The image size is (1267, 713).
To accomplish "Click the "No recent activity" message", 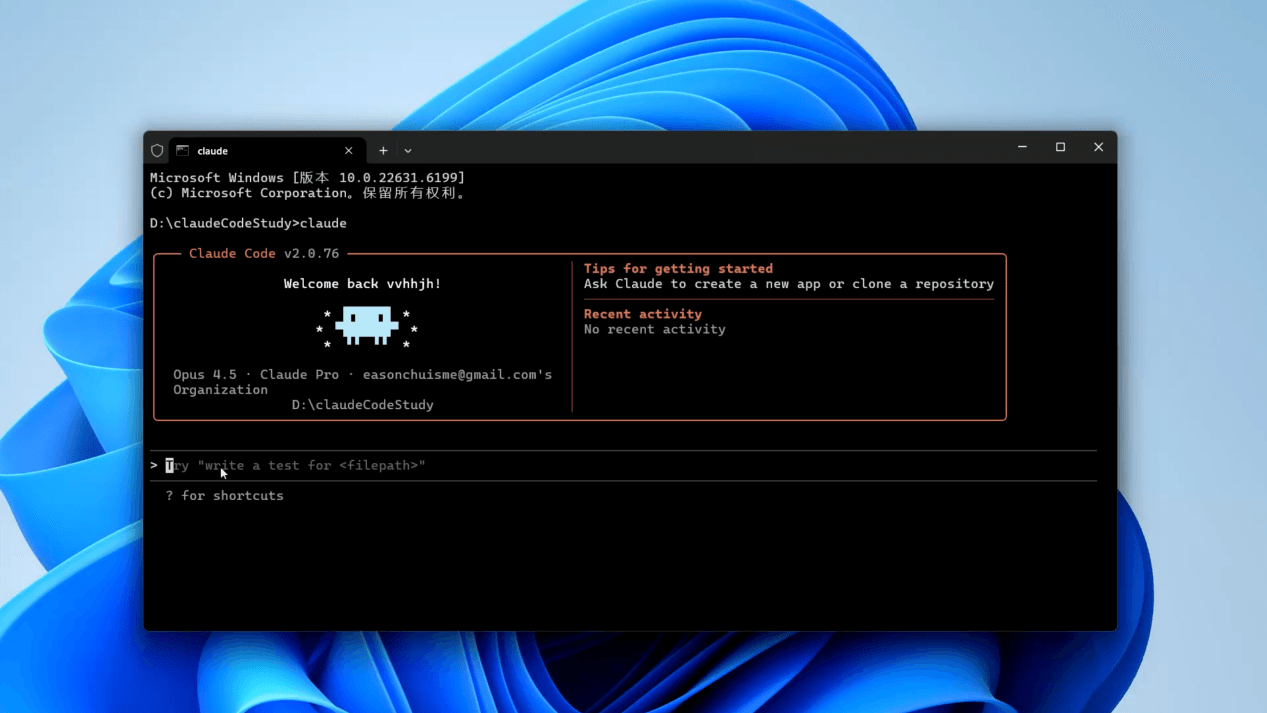I will (x=654, y=329).
